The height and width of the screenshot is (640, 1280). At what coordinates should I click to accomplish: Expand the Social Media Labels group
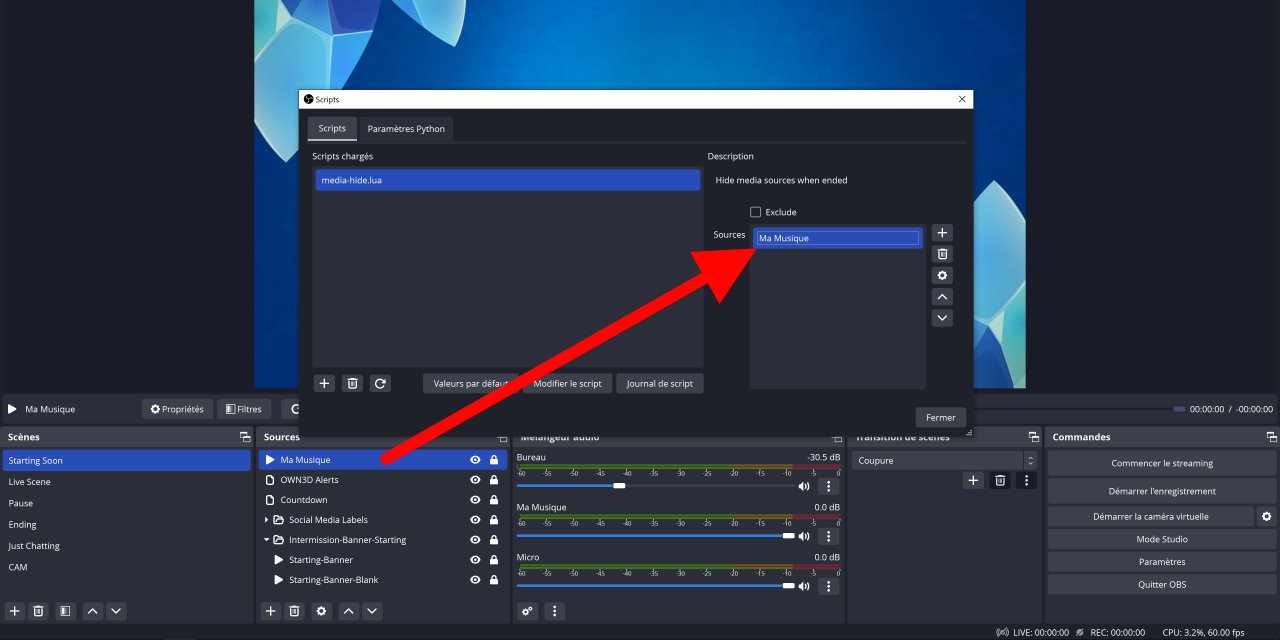(265, 520)
